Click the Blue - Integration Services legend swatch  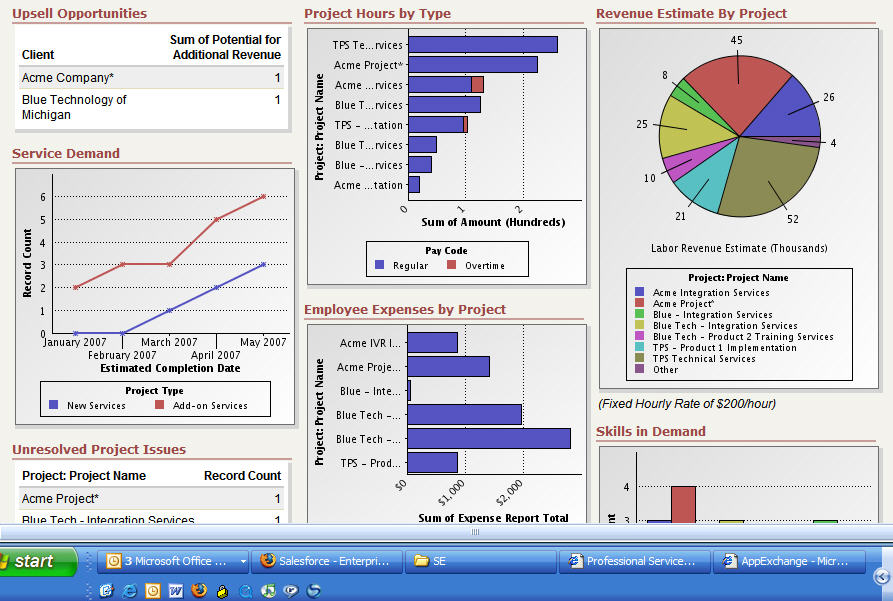point(640,314)
